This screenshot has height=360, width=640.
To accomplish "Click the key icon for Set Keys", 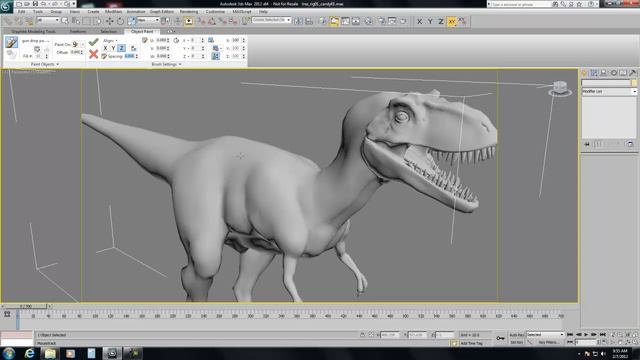I will [500, 338].
